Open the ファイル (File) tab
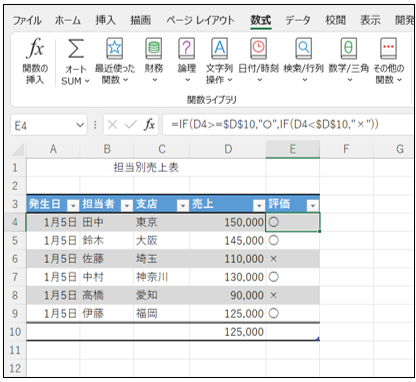Screen dimensions: 416x382 pos(27,21)
